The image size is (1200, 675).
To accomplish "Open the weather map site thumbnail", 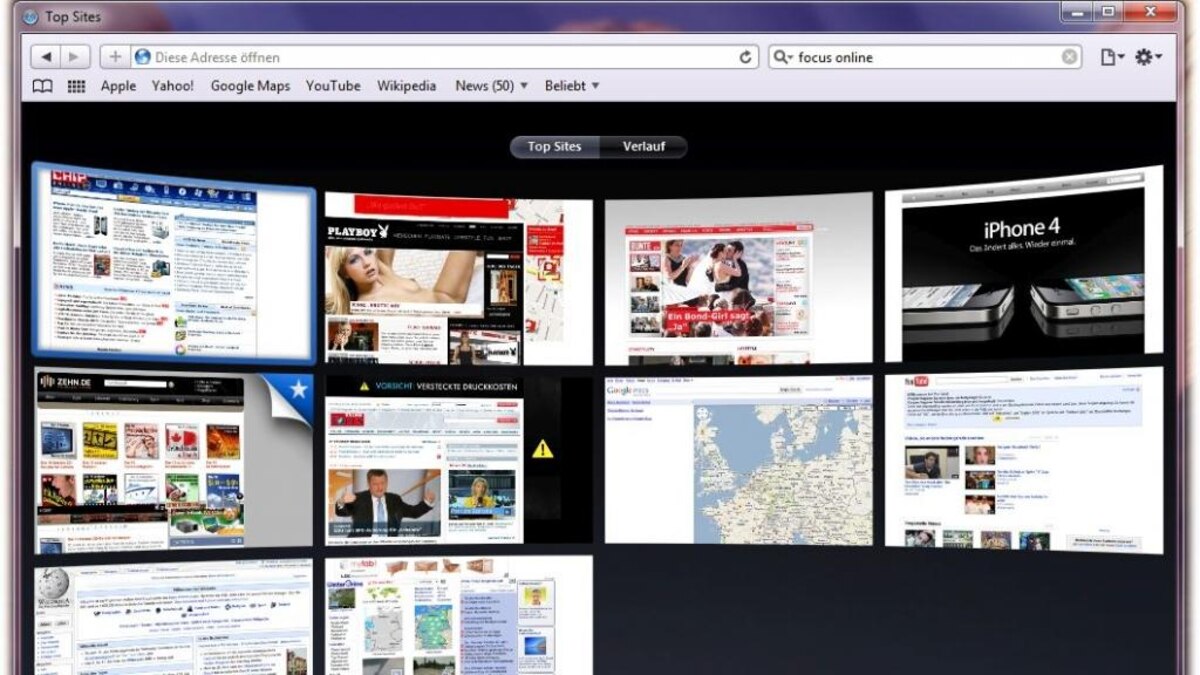I will point(458,616).
